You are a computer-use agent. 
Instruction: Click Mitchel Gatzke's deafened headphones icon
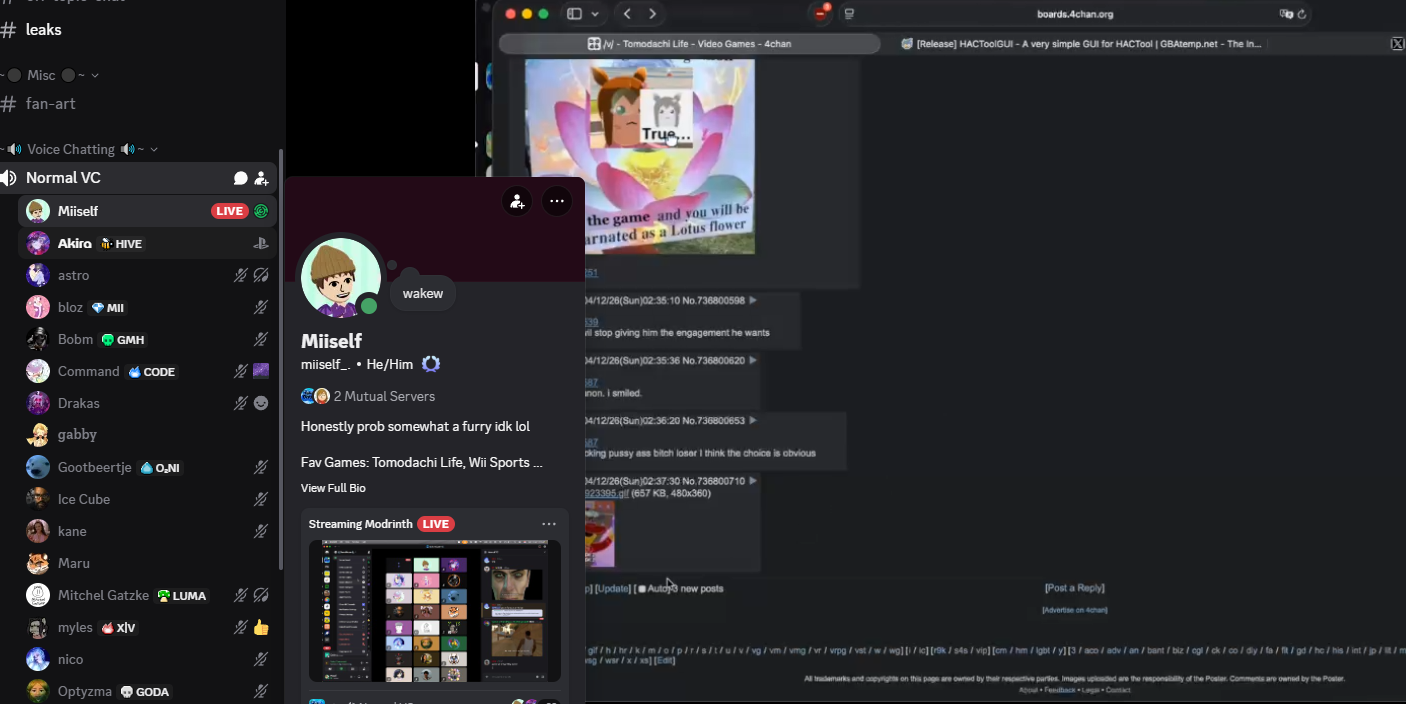pyautogui.click(x=261, y=595)
